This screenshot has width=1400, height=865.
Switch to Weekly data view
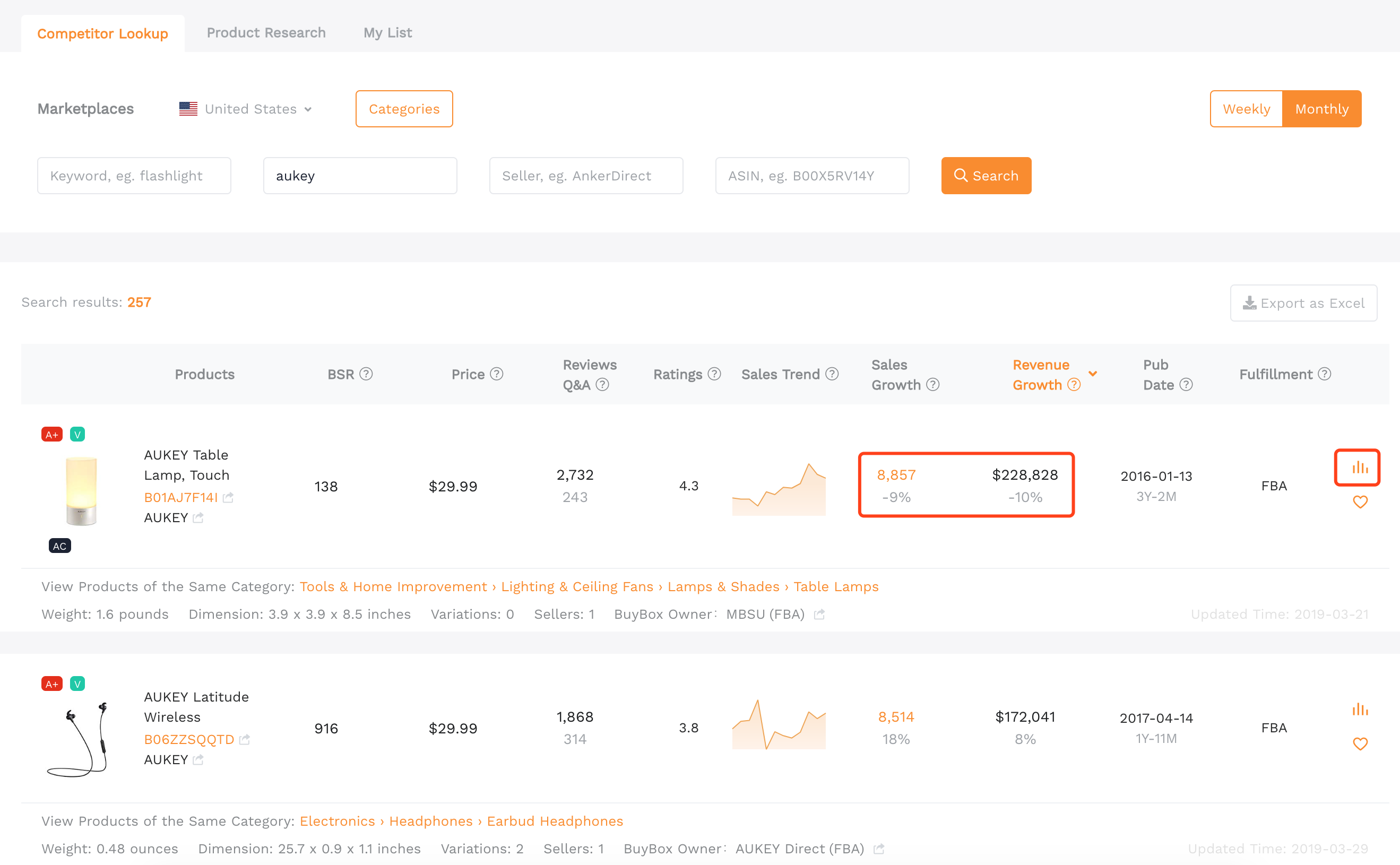click(1246, 109)
